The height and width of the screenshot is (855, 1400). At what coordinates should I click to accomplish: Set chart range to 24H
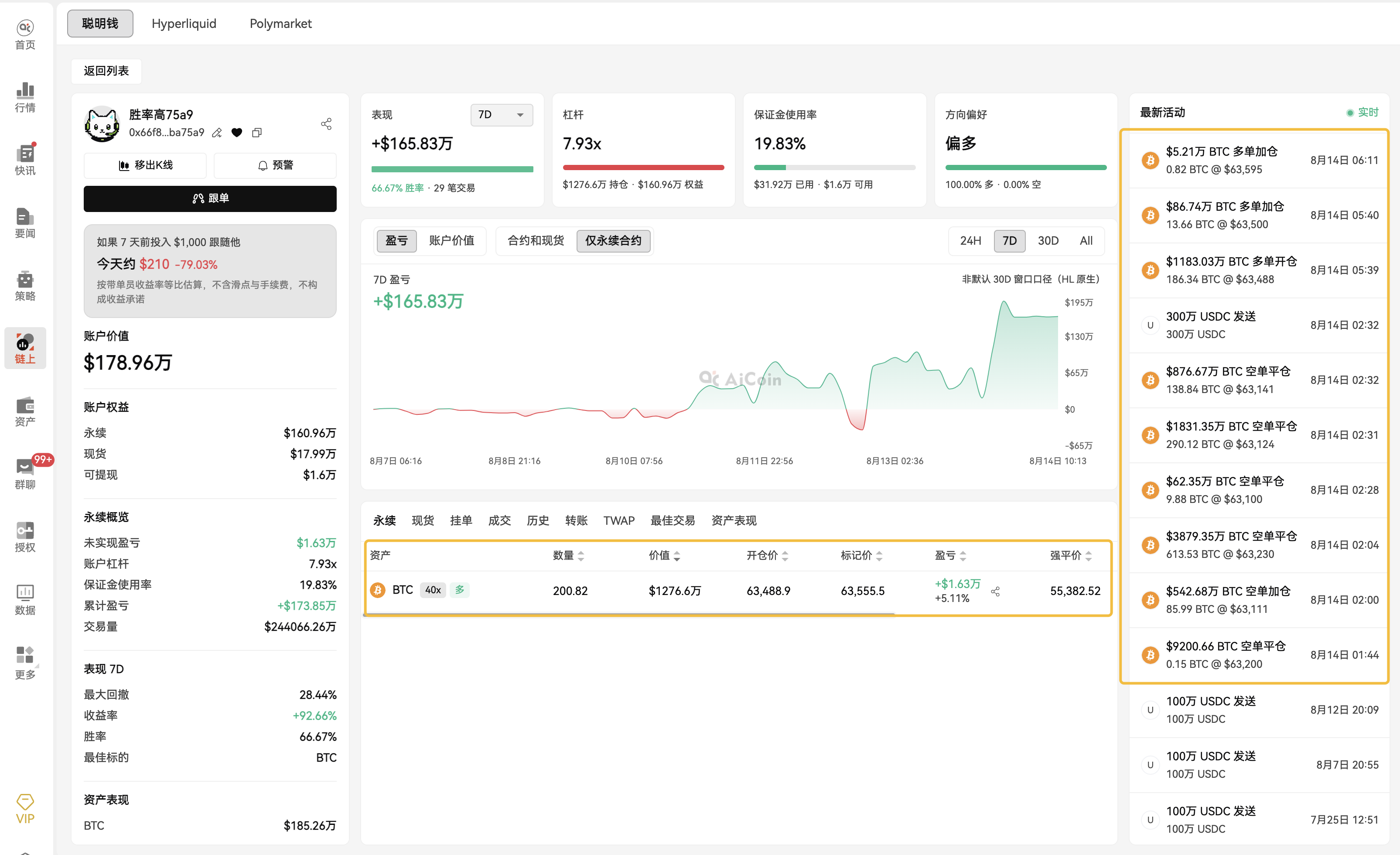[x=970, y=240]
